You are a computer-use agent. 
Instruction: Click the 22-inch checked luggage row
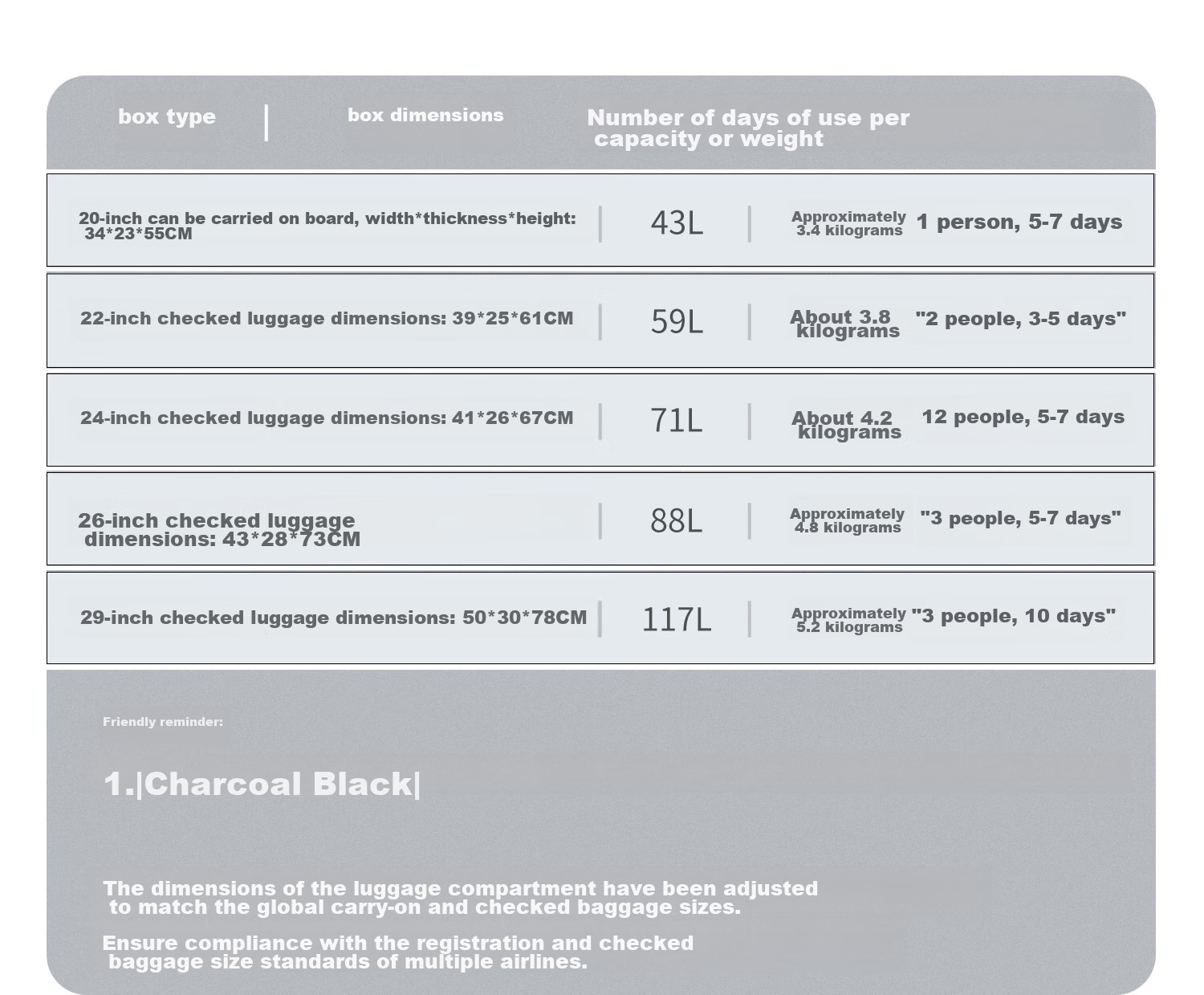[x=600, y=320]
